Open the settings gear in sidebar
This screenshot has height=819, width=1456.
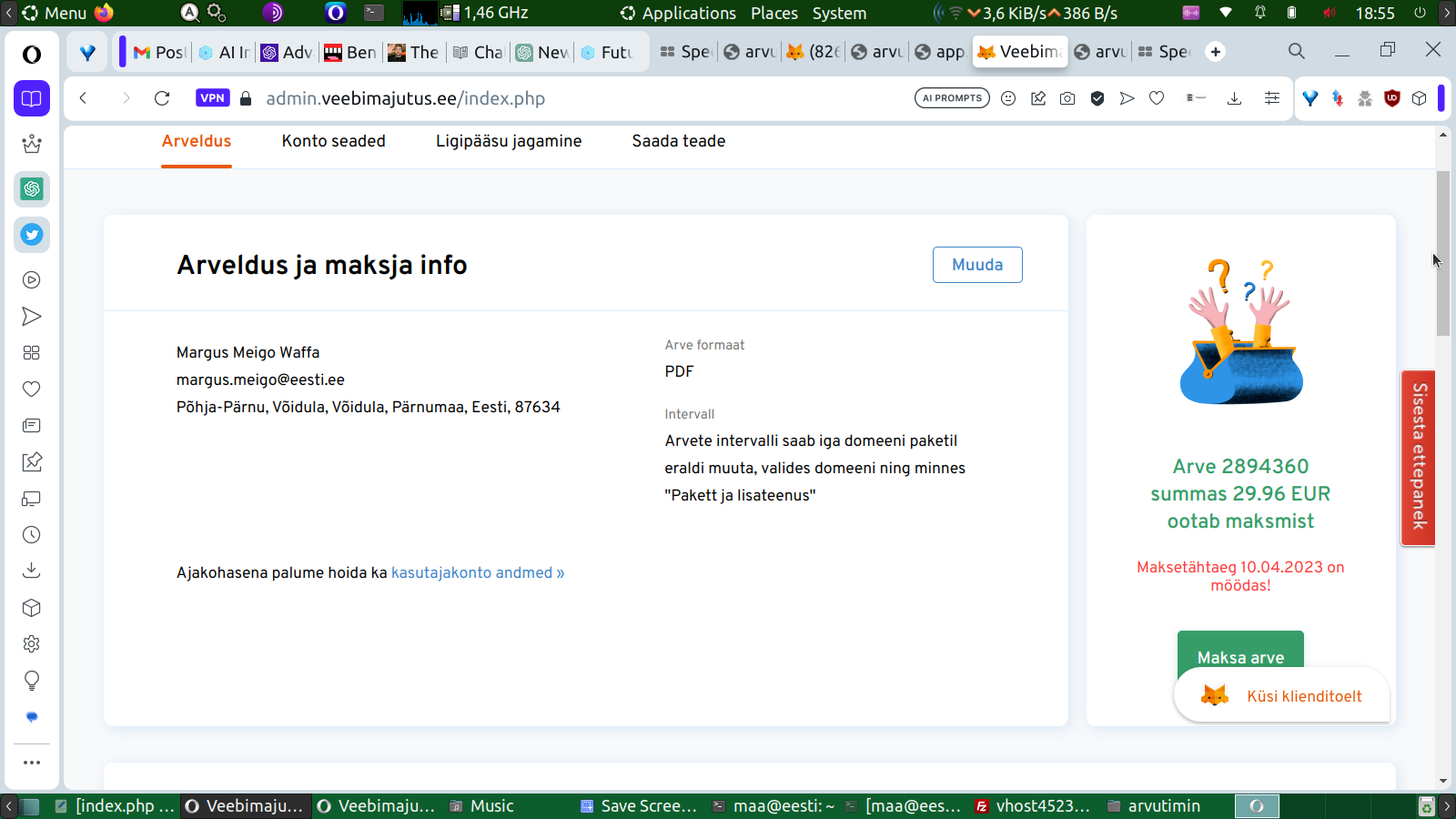point(32,644)
